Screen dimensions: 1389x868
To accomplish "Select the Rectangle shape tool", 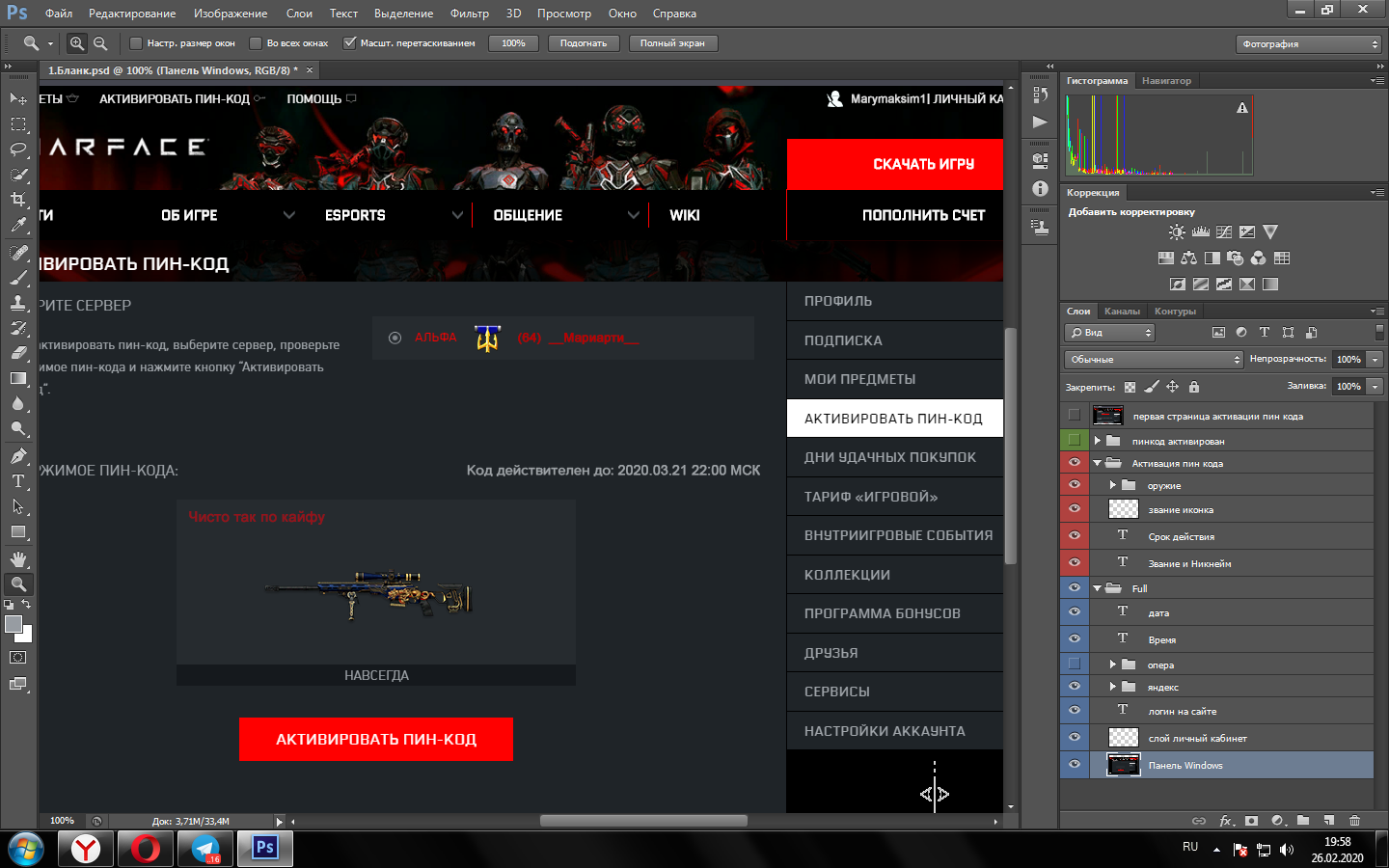I will [x=18, y=531].
